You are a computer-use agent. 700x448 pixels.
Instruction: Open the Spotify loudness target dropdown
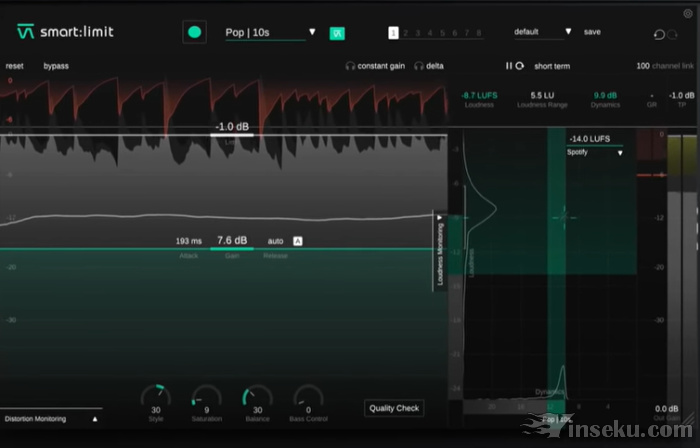tap(595, 153)
